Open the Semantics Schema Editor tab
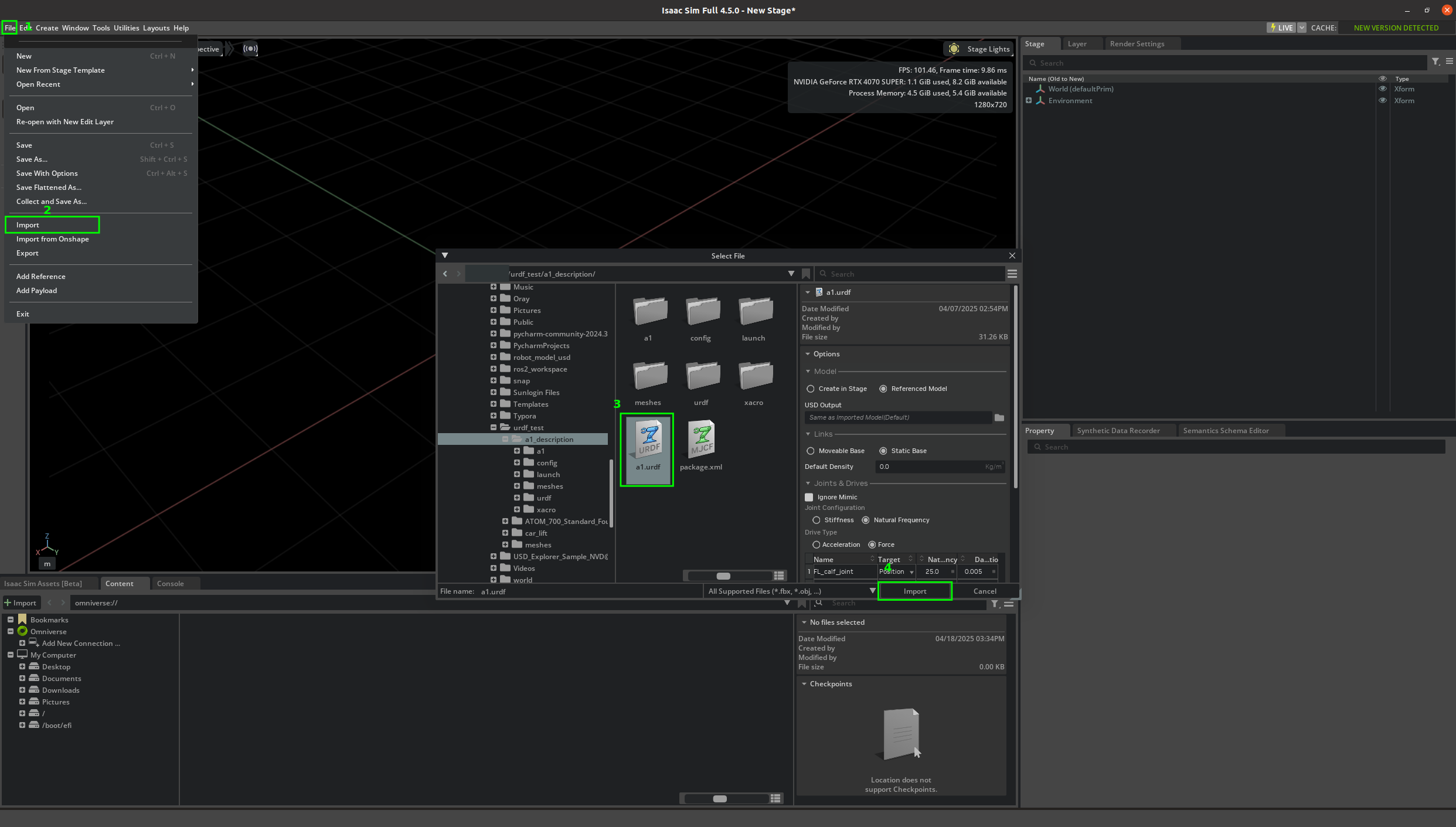The image size is (1456, 827). click(x=1226, y=430)
